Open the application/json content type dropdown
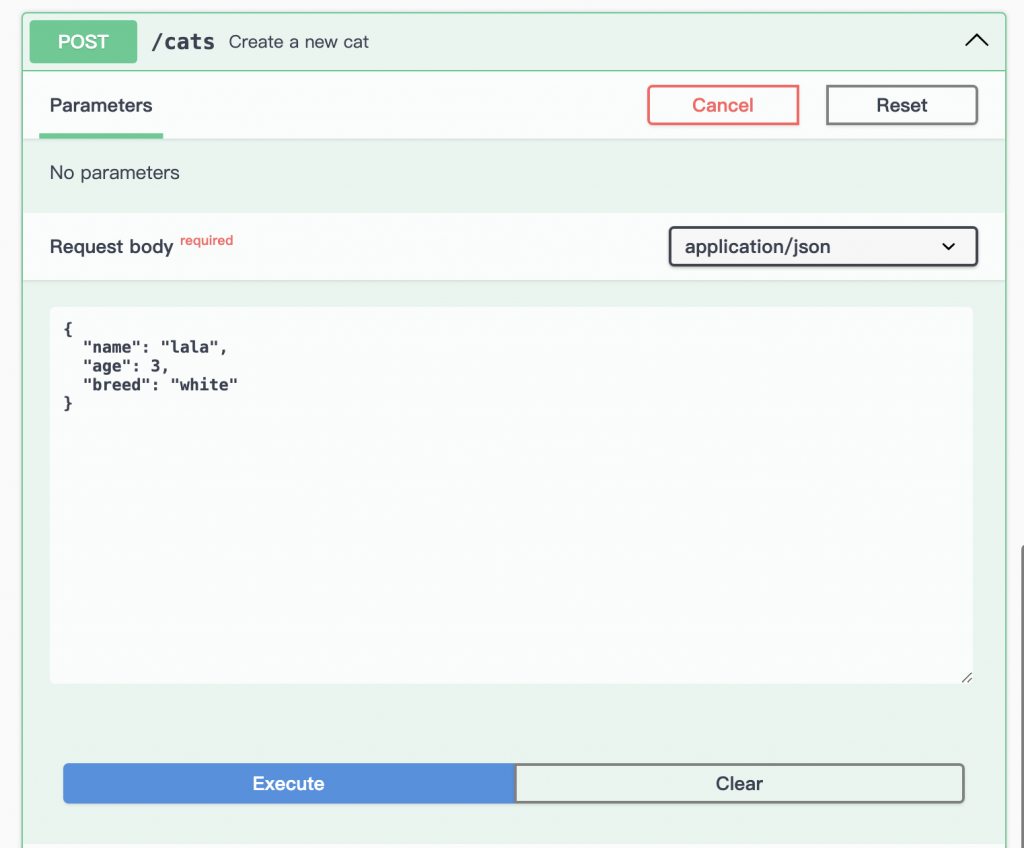1024x848 pixels. point(822,246)
